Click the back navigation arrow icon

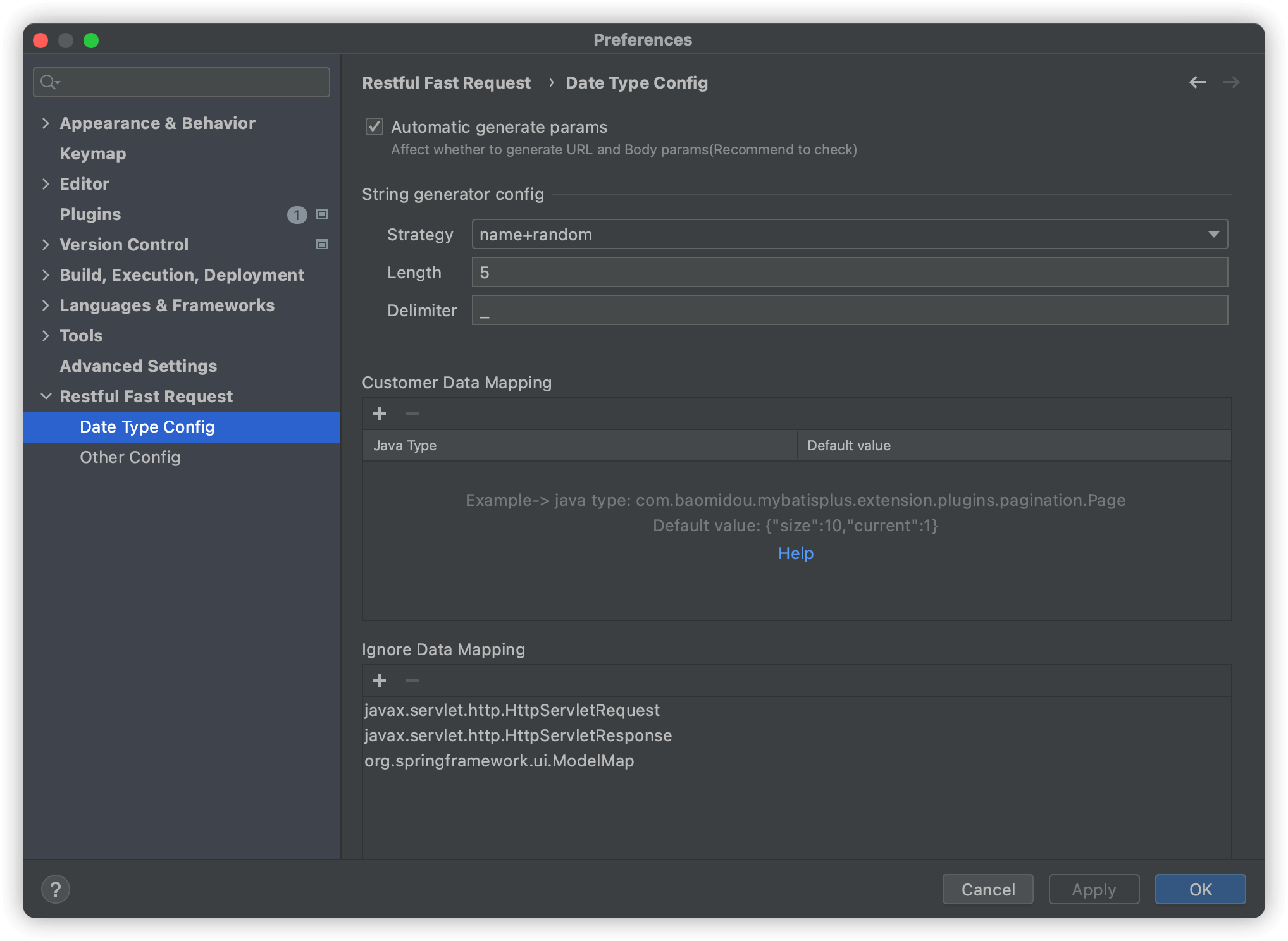[x=1197, y=82]
